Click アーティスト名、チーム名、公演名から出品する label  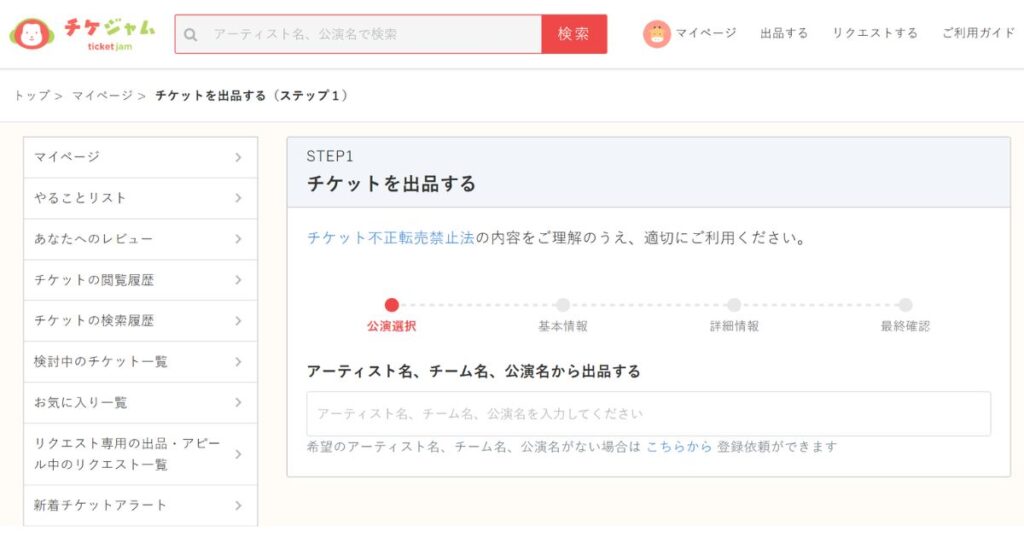coord(473,372)
